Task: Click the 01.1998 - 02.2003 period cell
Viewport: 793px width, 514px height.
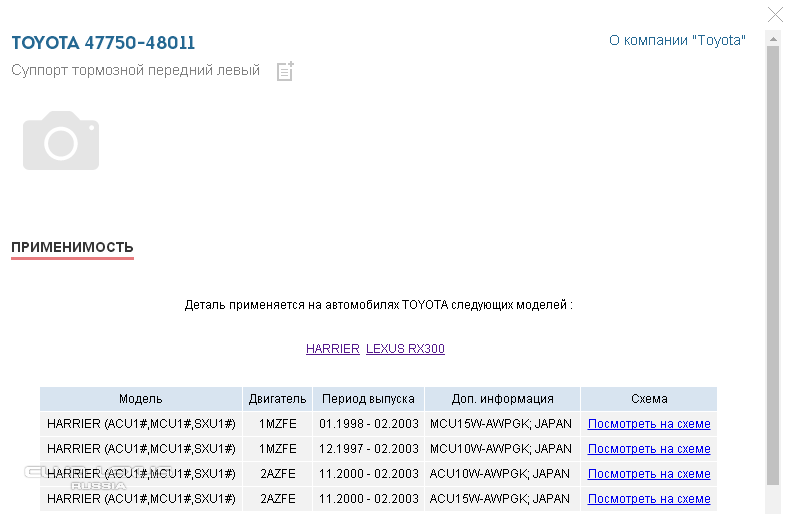Action: tap(369, 424)
